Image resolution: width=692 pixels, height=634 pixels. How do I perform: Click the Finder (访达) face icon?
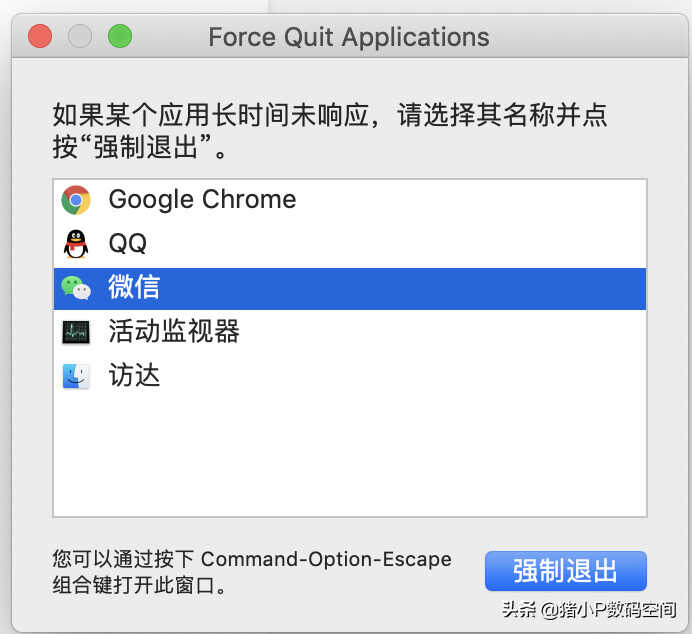point(76,376)
